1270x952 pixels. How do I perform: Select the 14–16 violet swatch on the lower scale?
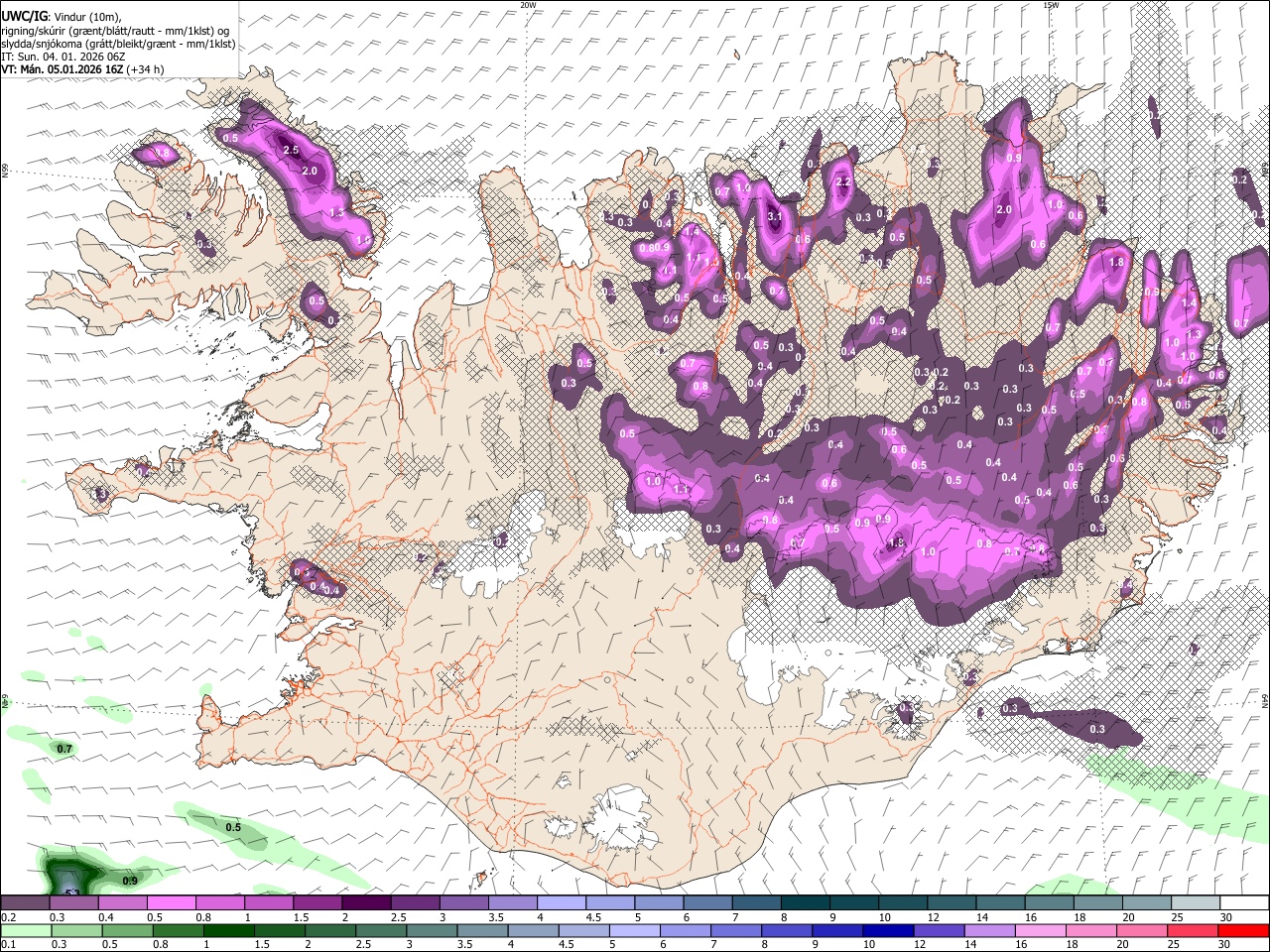(x=988, y=931)
